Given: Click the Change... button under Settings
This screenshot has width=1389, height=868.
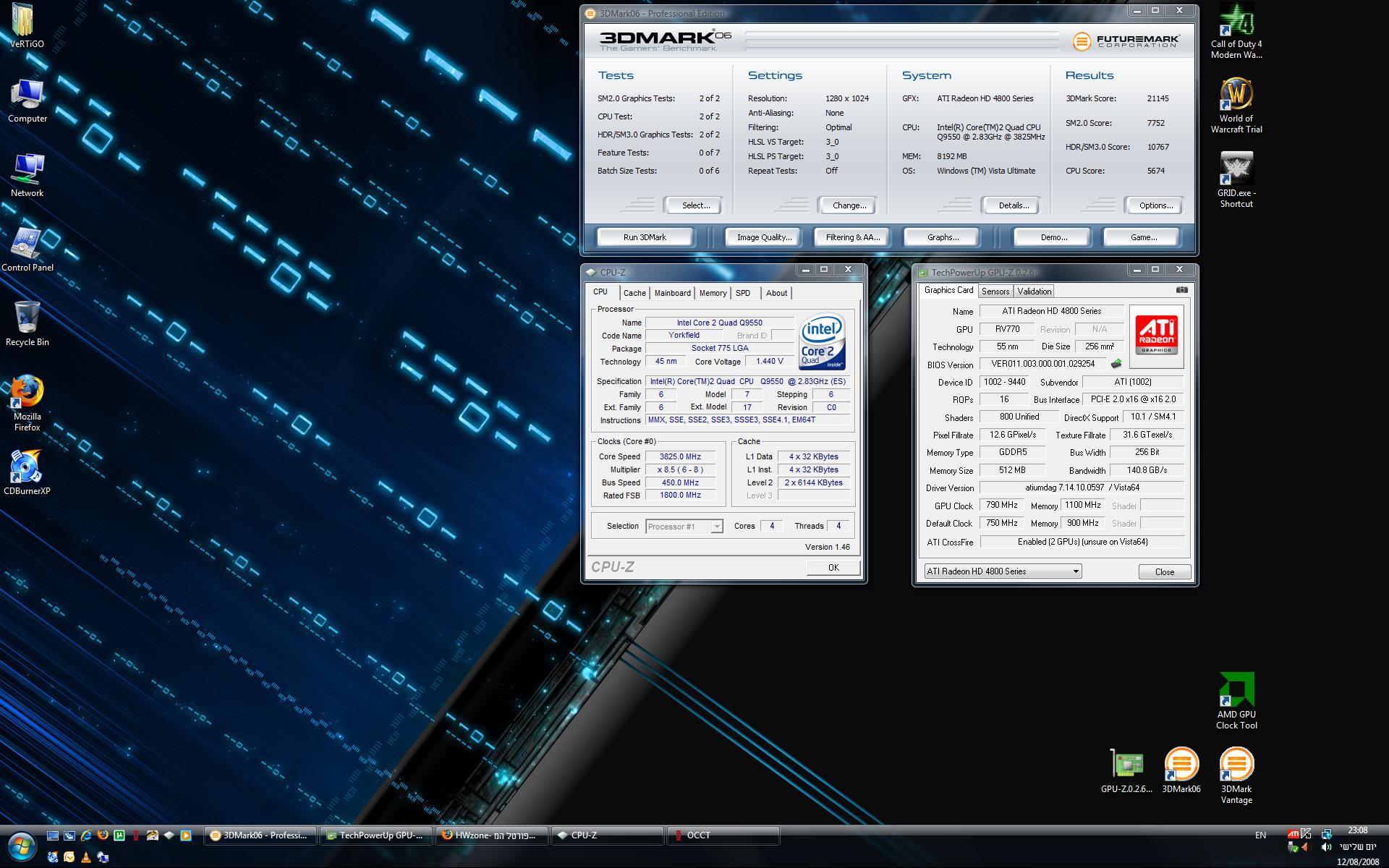Looking at the screenshot, I should click(x=849, y=205).
